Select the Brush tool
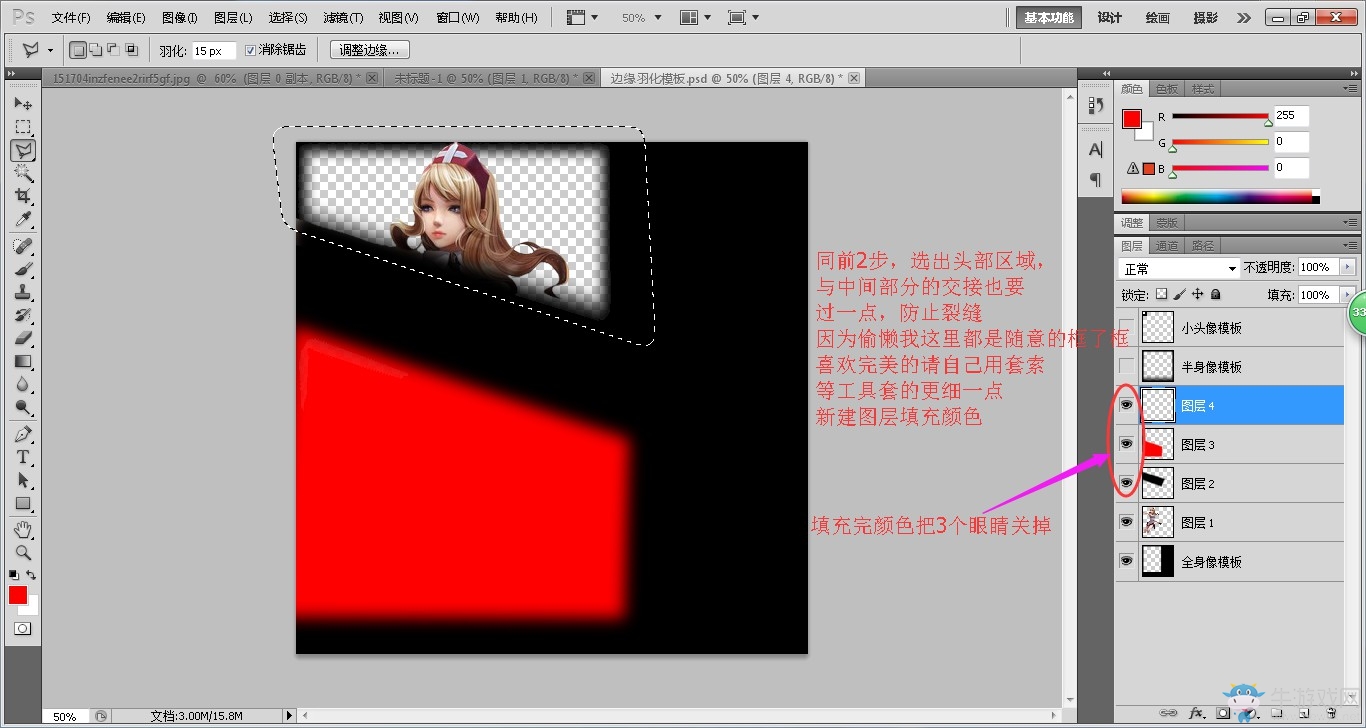Image resolution: width=1366 pixels, height=728 pixels. [23, 269]
